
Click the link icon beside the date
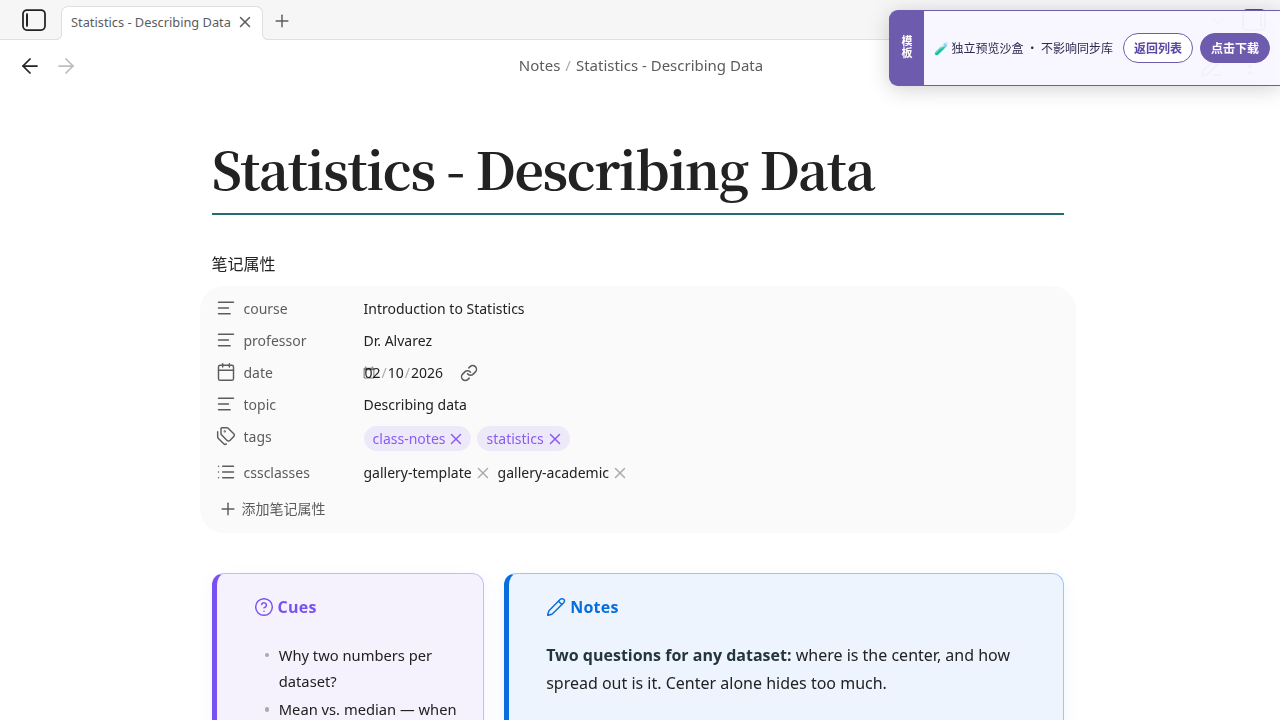(469, 373)
